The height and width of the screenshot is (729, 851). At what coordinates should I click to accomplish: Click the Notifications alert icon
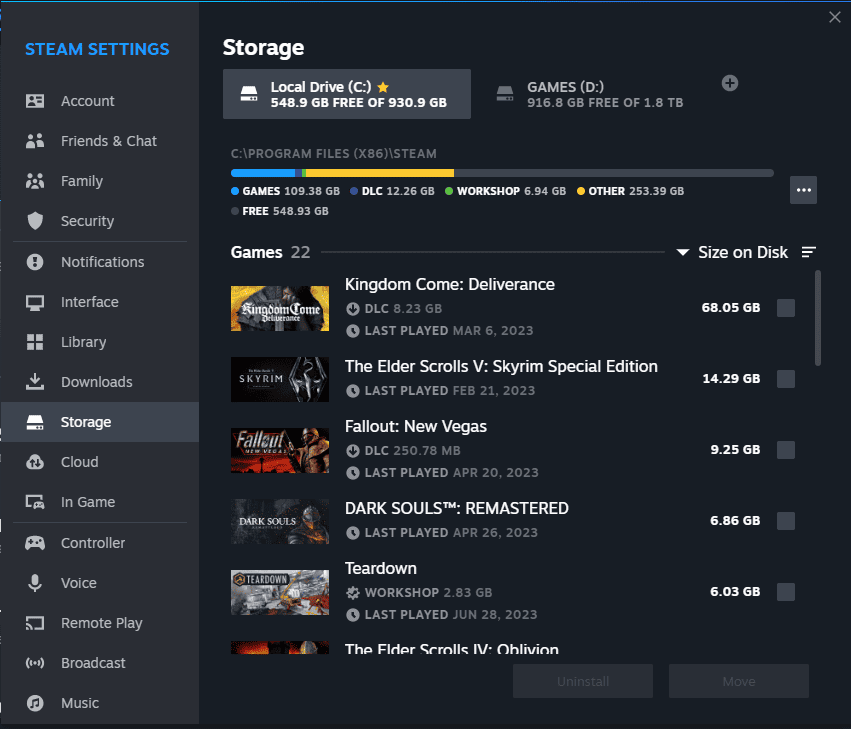35,262
